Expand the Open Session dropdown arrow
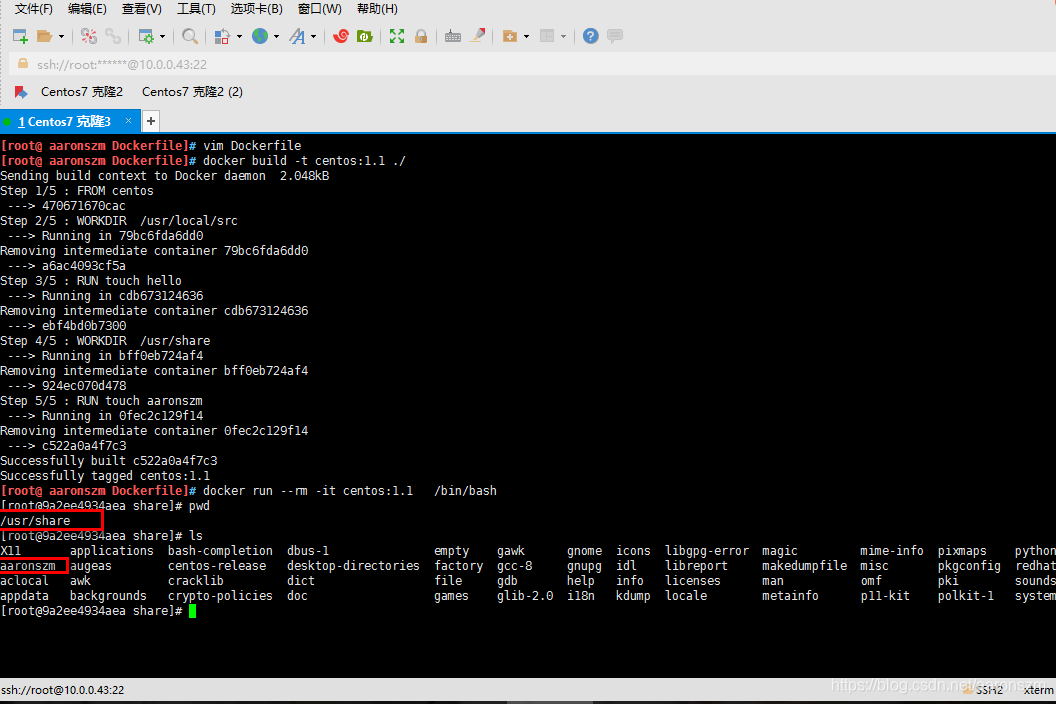Viewport: 1056px width, 704px height. [x=61, y=36]
